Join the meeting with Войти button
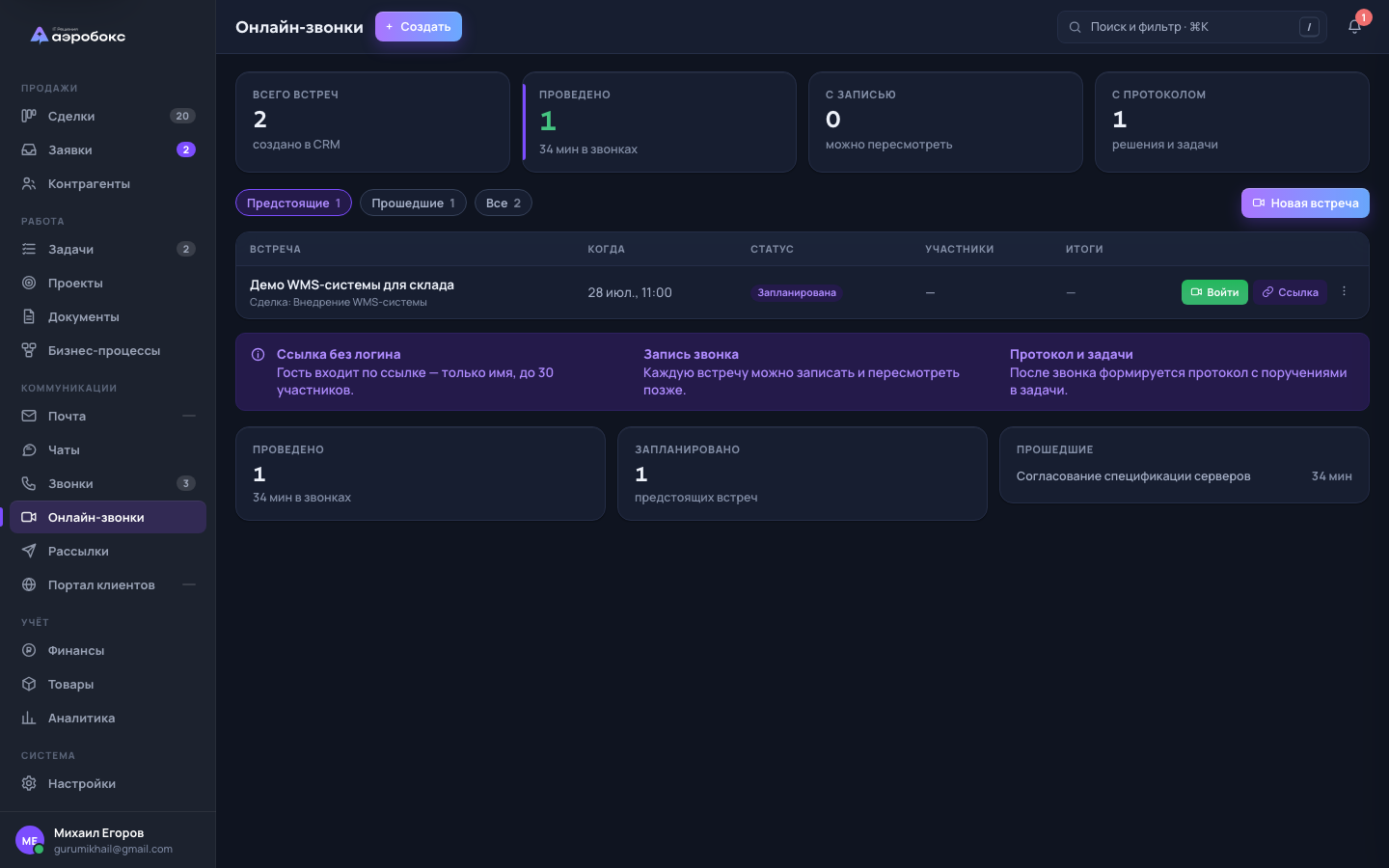1389x868 pixels. click(1214, 292)
